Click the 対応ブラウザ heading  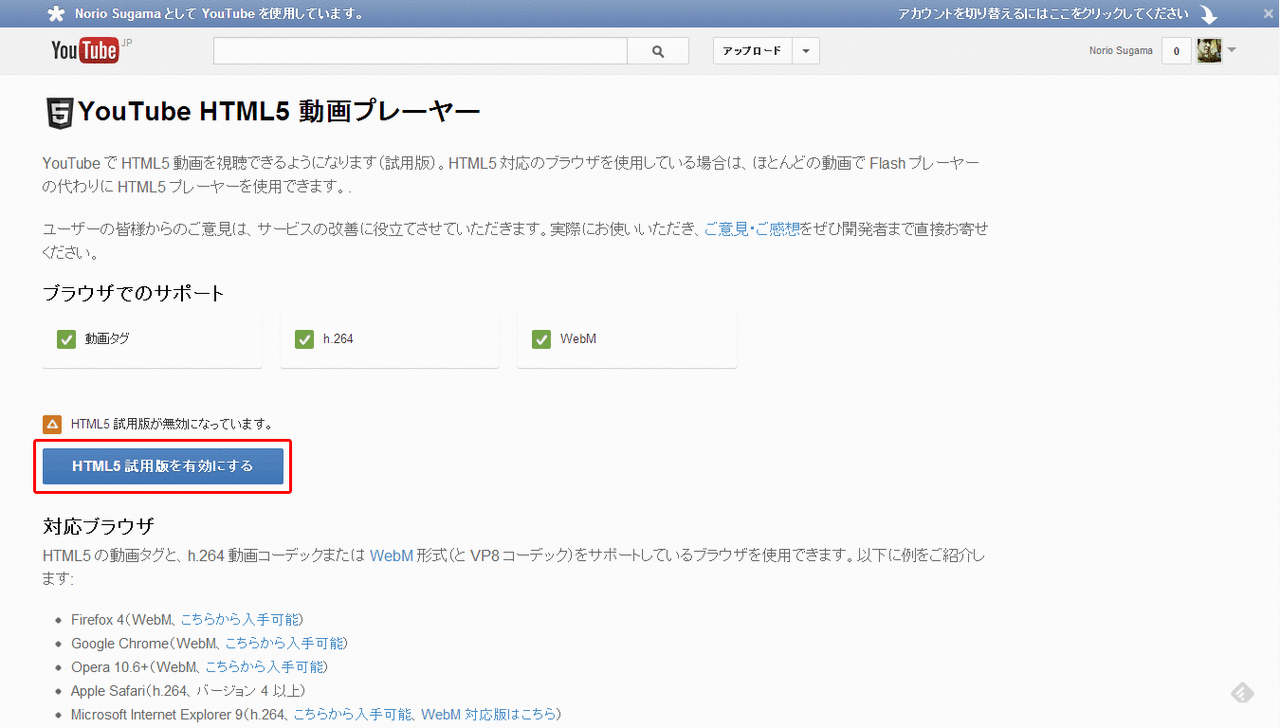[98, 526]
